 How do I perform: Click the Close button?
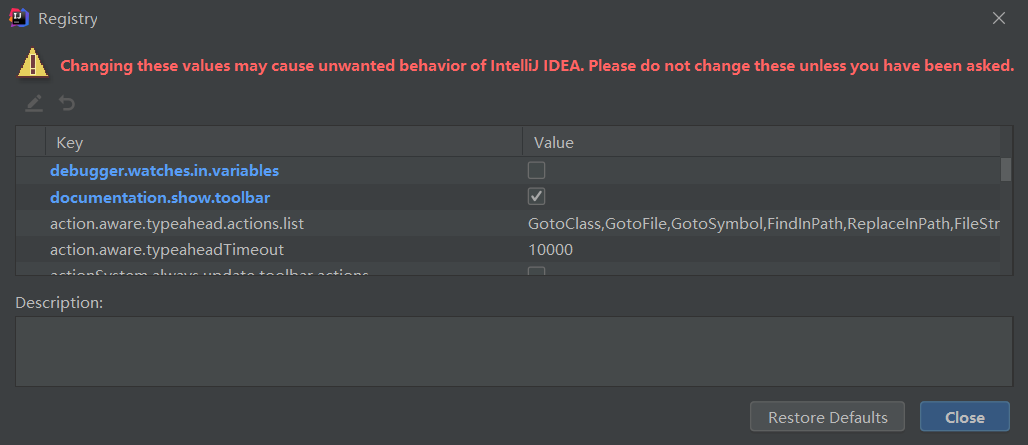point(964,417)
